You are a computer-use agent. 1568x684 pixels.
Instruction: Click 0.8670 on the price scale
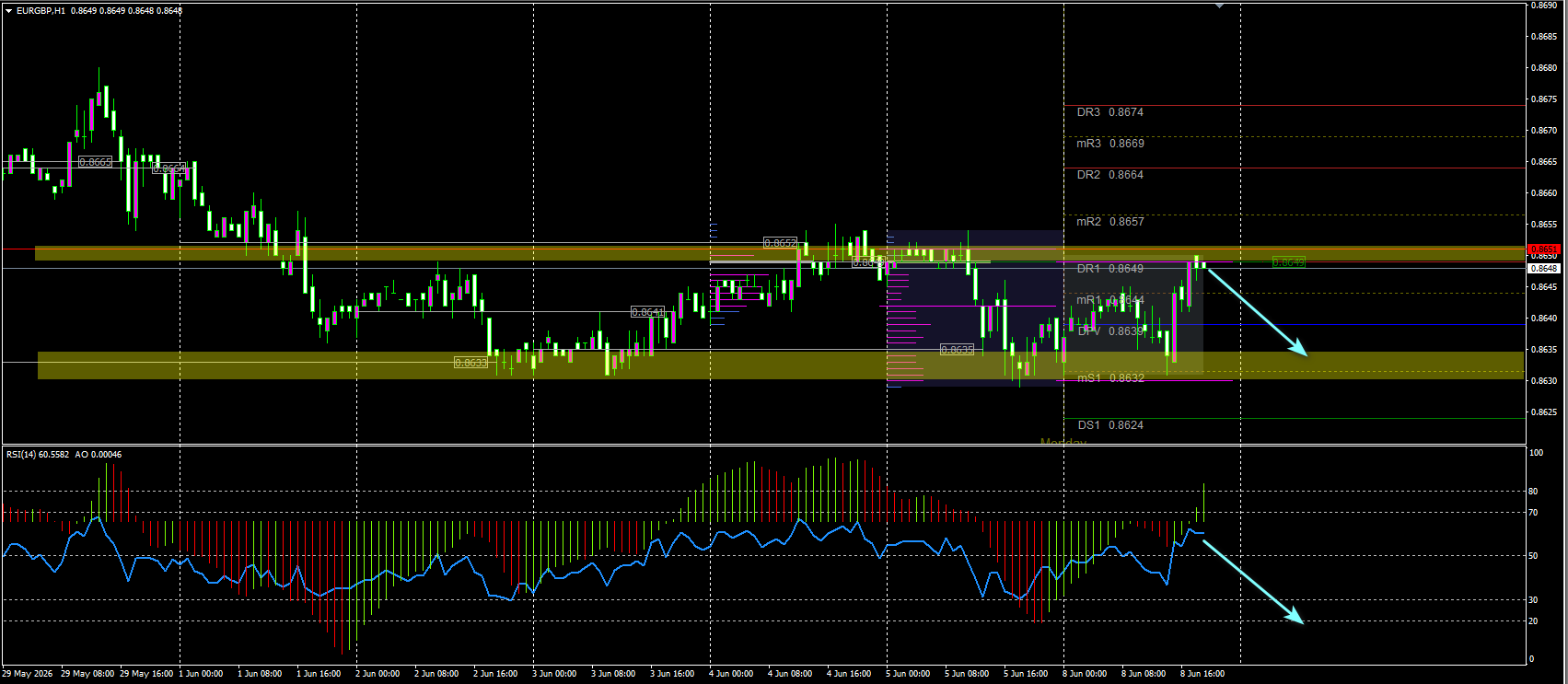tap(1544, 131)
